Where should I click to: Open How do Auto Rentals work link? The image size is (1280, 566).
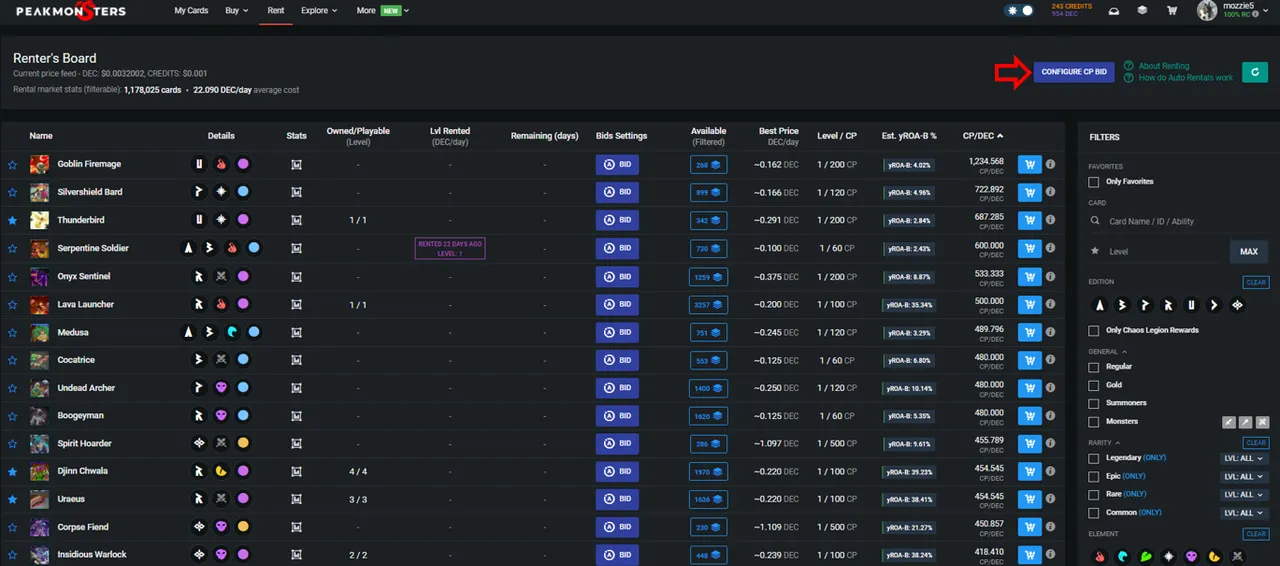point(1186,78)
